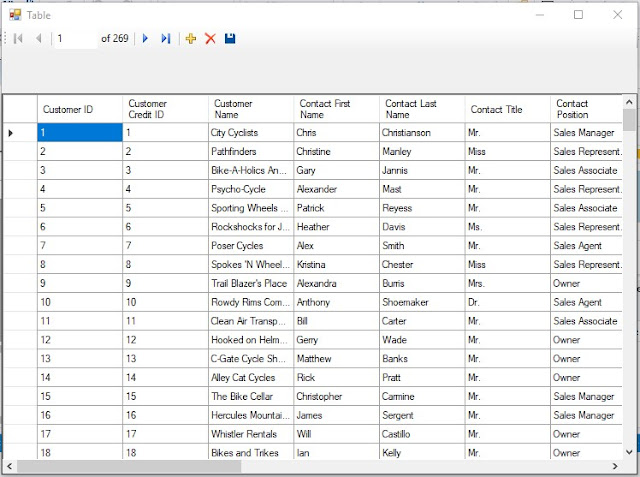Maximize the Table window
This screenshot has height=477, width=640.
(578, 15)
